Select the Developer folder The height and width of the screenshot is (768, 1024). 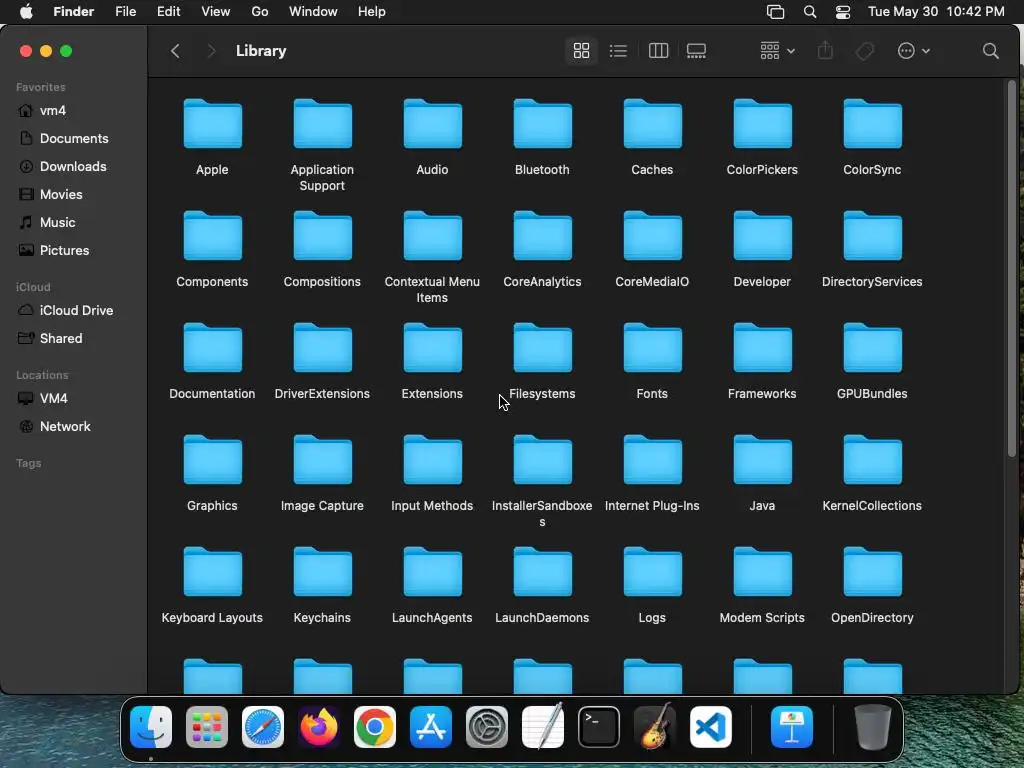click(762, 236)
